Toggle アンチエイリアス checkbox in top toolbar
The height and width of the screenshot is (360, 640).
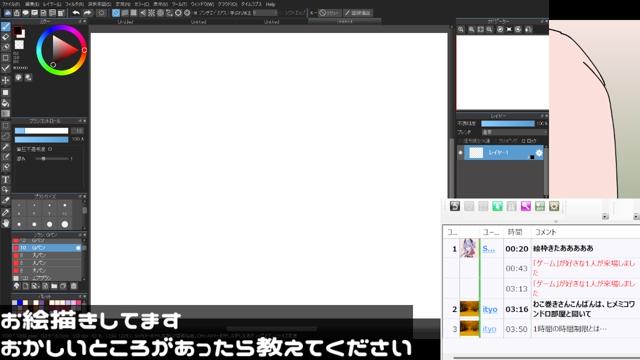click(196, 13)
